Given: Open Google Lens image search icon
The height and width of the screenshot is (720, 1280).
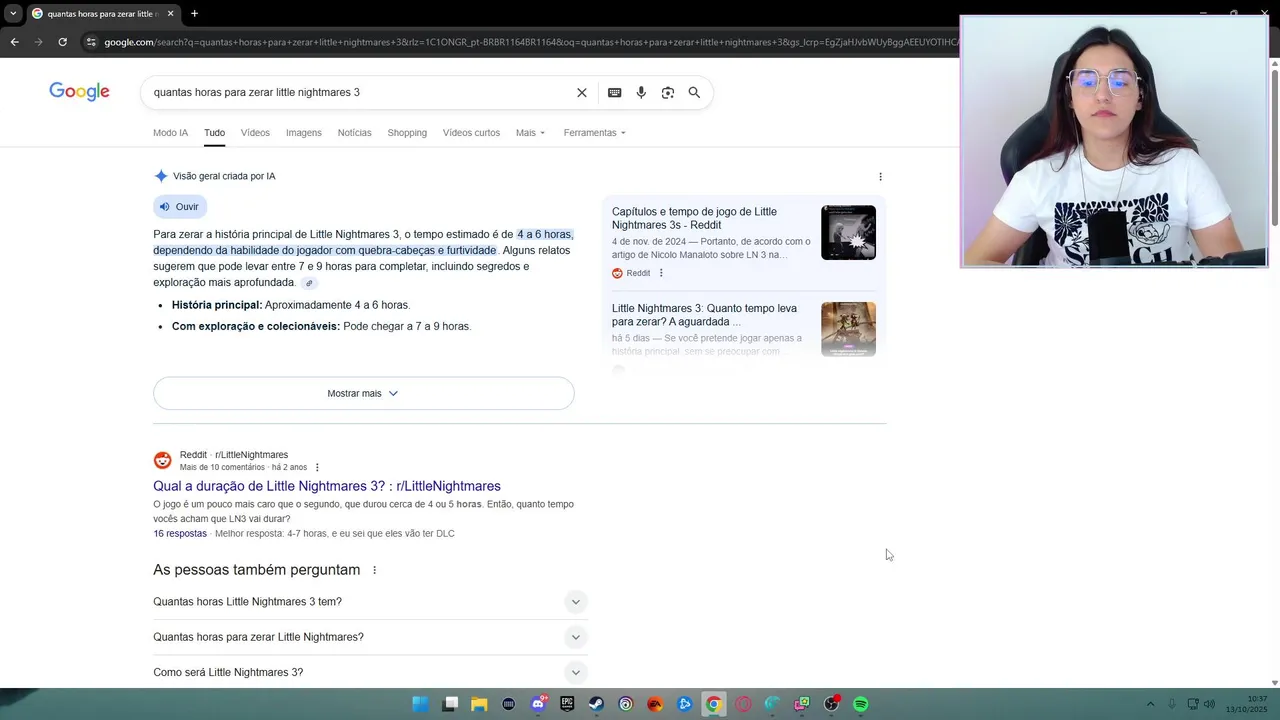Looking at the screenshot, I should click(668, 92).
